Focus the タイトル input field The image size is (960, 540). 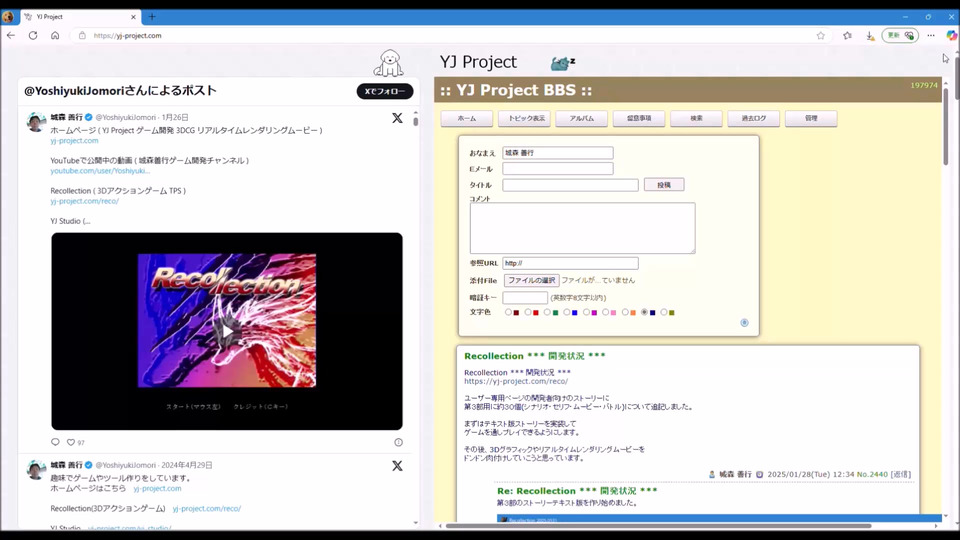point(571,185)
